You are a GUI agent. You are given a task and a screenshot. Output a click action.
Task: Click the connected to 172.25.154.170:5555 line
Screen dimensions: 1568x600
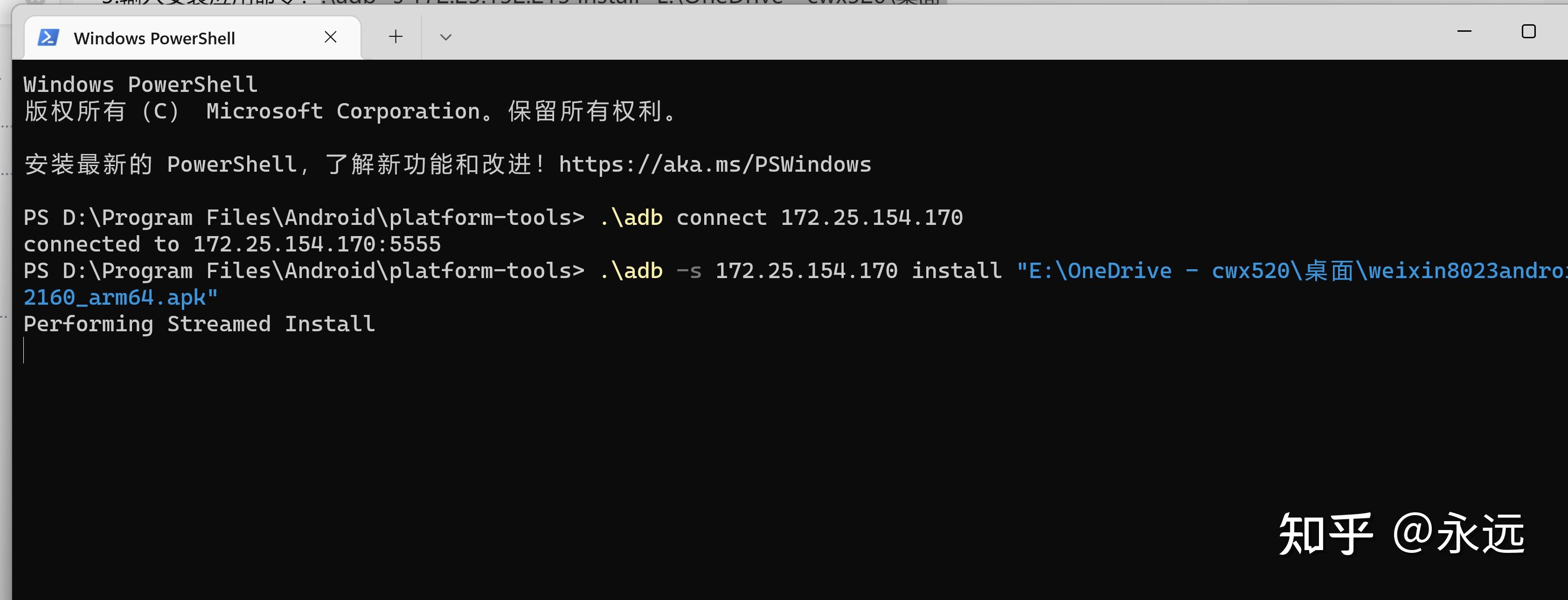(232, 244)
